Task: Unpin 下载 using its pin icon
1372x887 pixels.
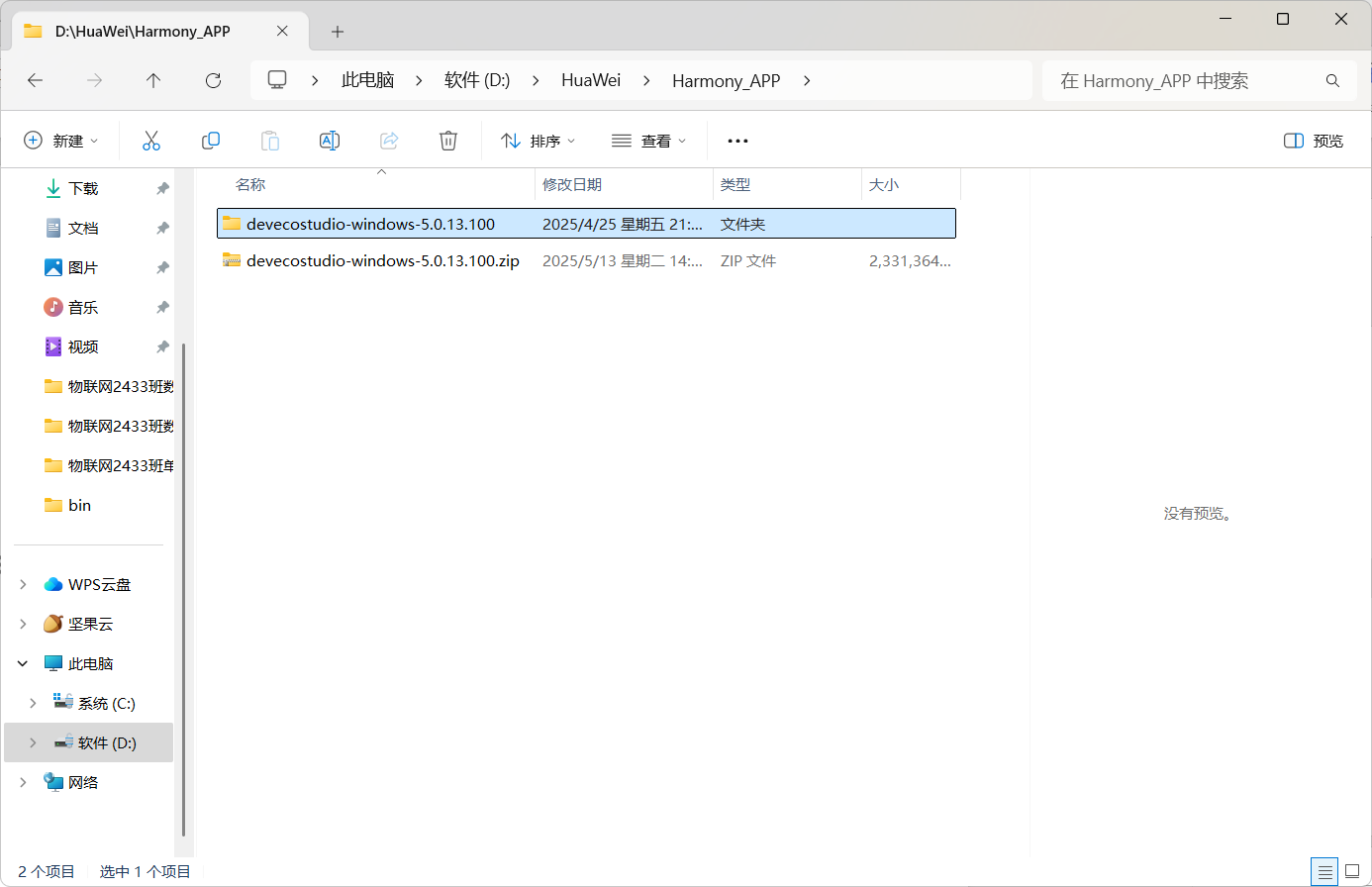Action: [x=162, y=188]
